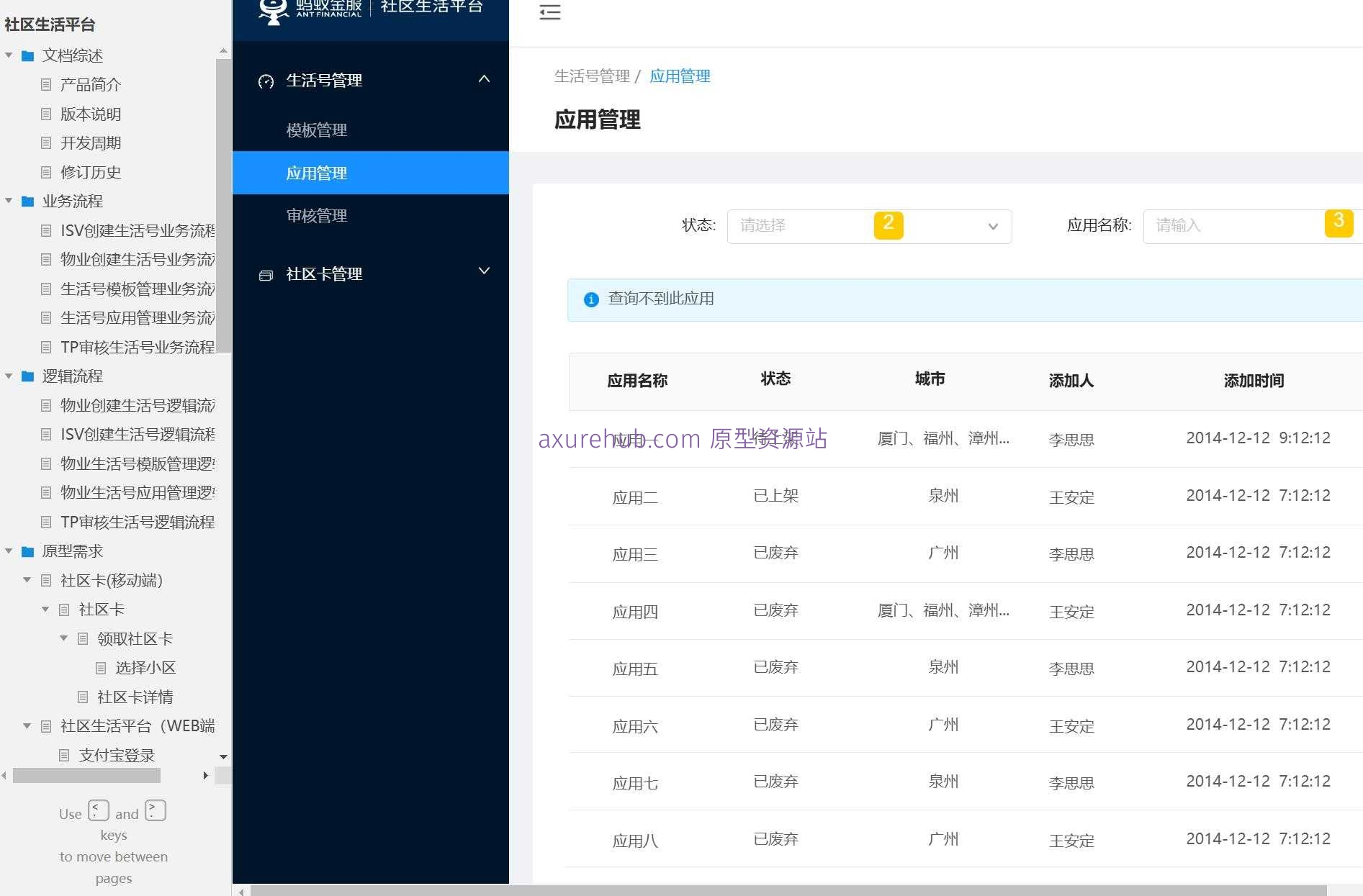Image resolution: width=1363 pixels, height=896 pixels.
Task: Click the document icon beside 修订历史
Action: coord(45,172)
